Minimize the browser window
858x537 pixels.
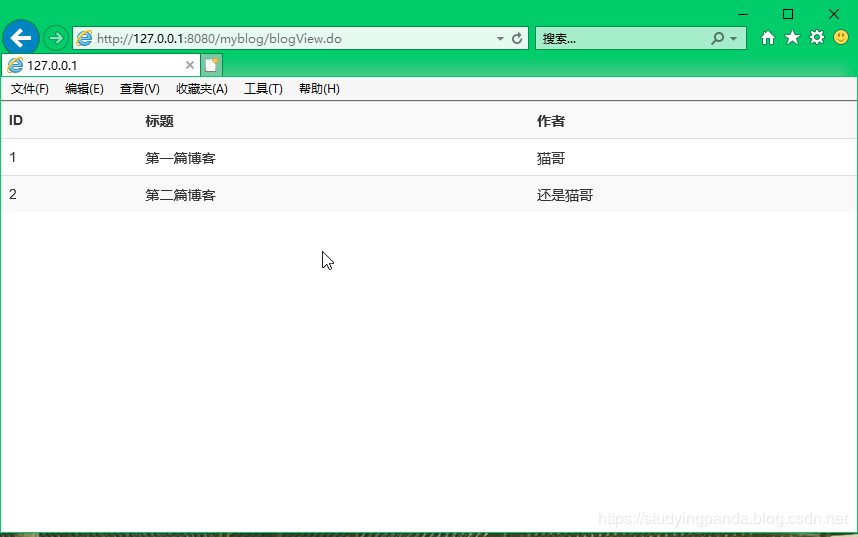743,14
